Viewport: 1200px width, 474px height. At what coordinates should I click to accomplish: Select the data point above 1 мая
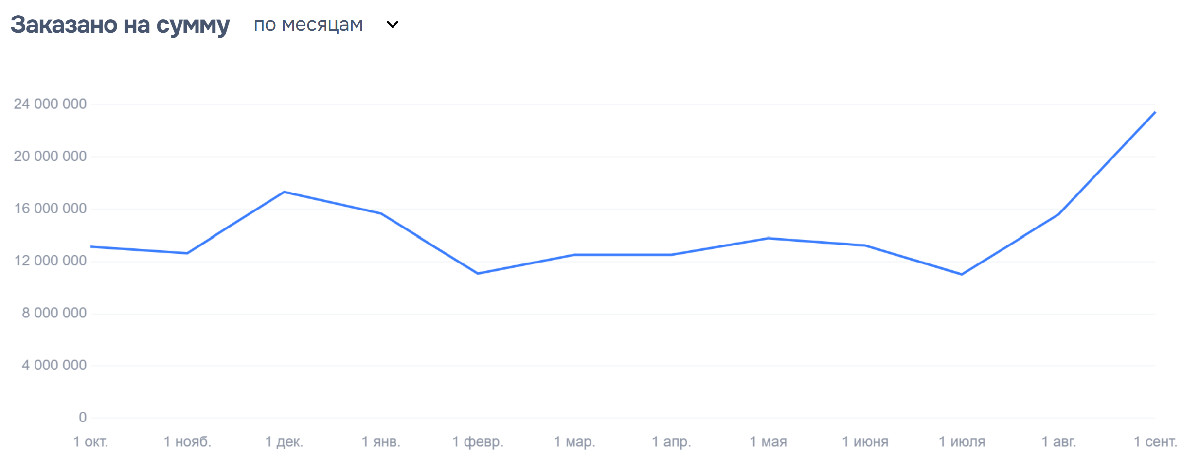click(x=768, y=238)
